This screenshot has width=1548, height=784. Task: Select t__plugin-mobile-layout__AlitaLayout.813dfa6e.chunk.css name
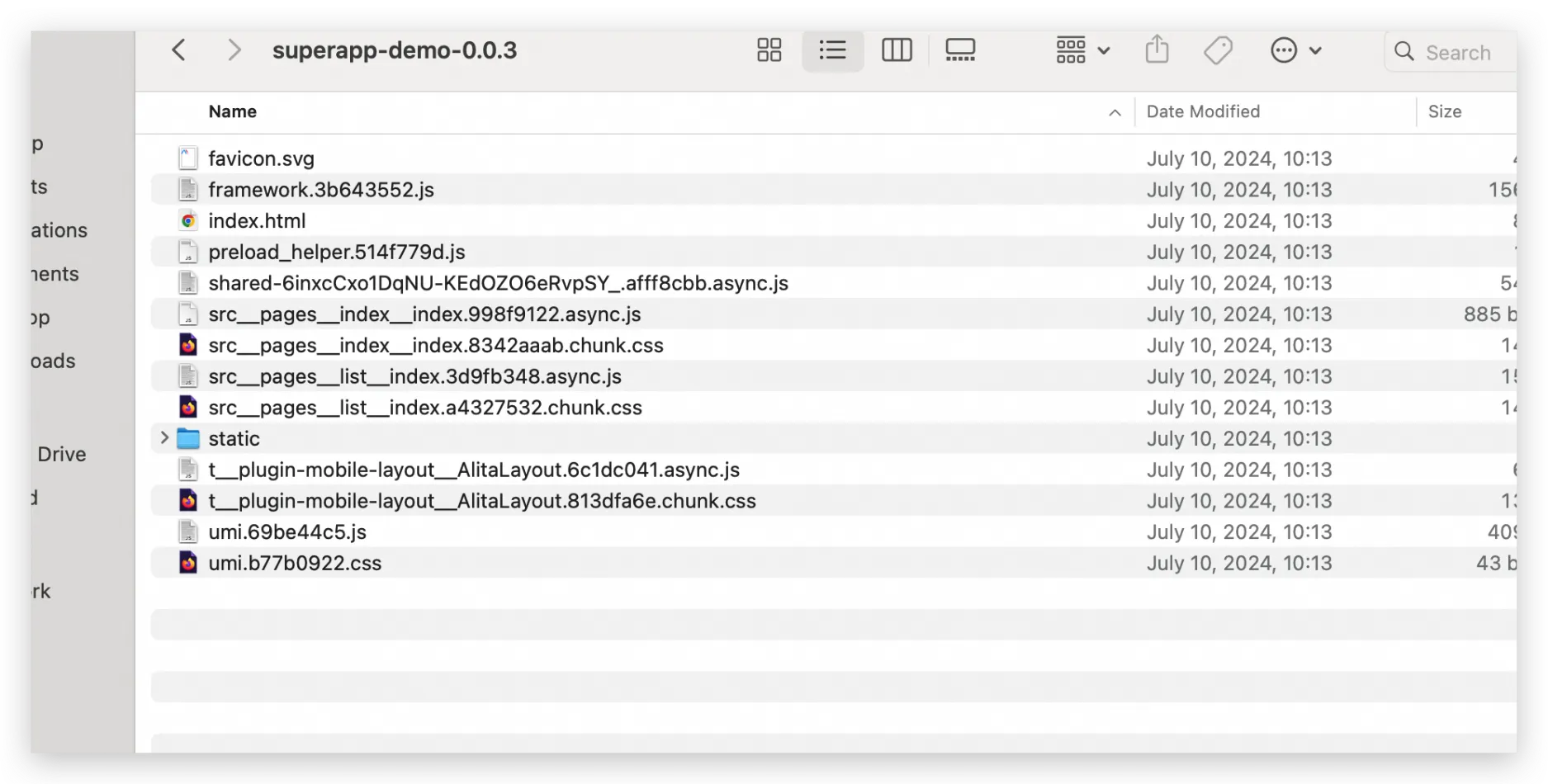coord(482,501)
